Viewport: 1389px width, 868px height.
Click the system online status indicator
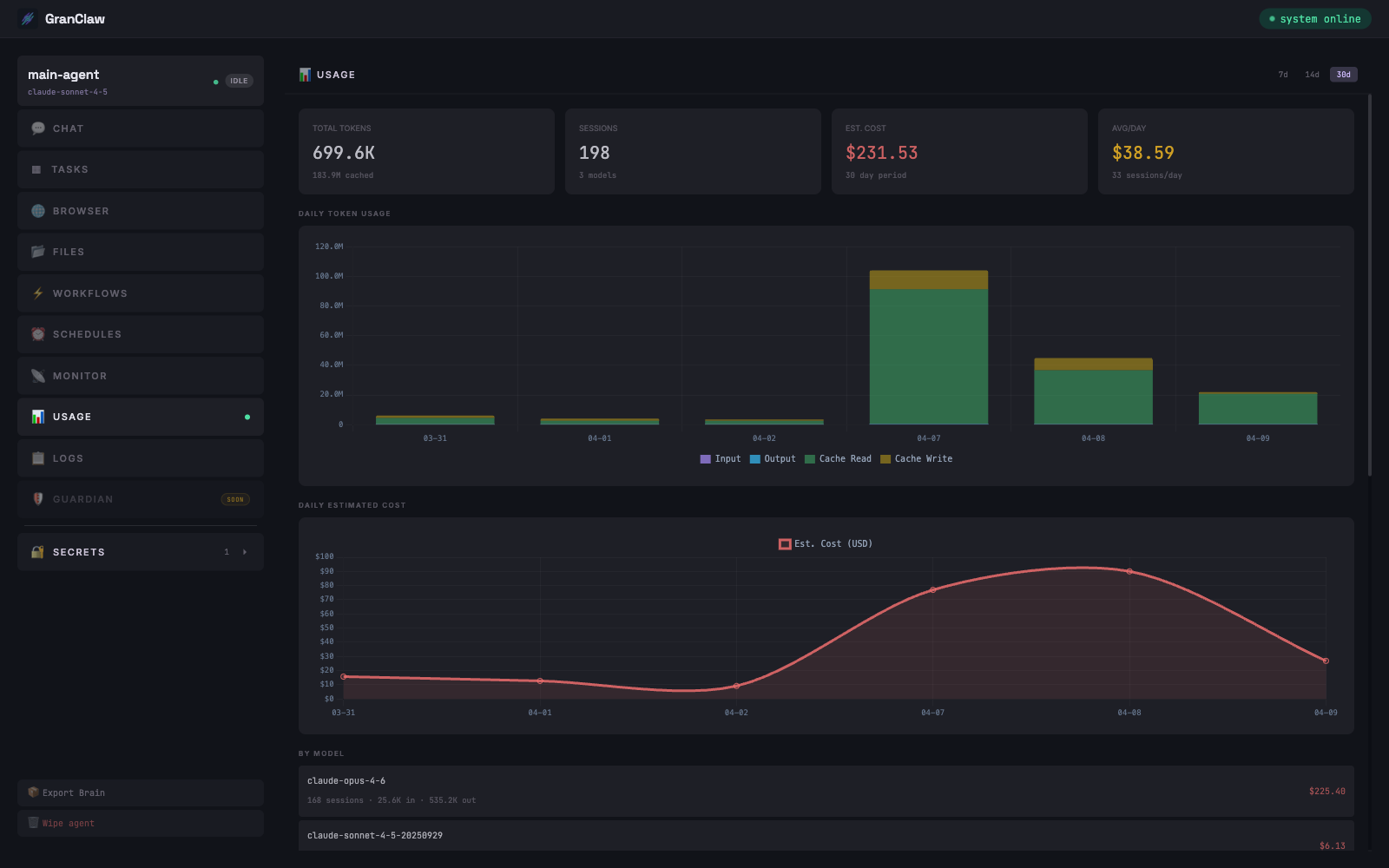1314,18
